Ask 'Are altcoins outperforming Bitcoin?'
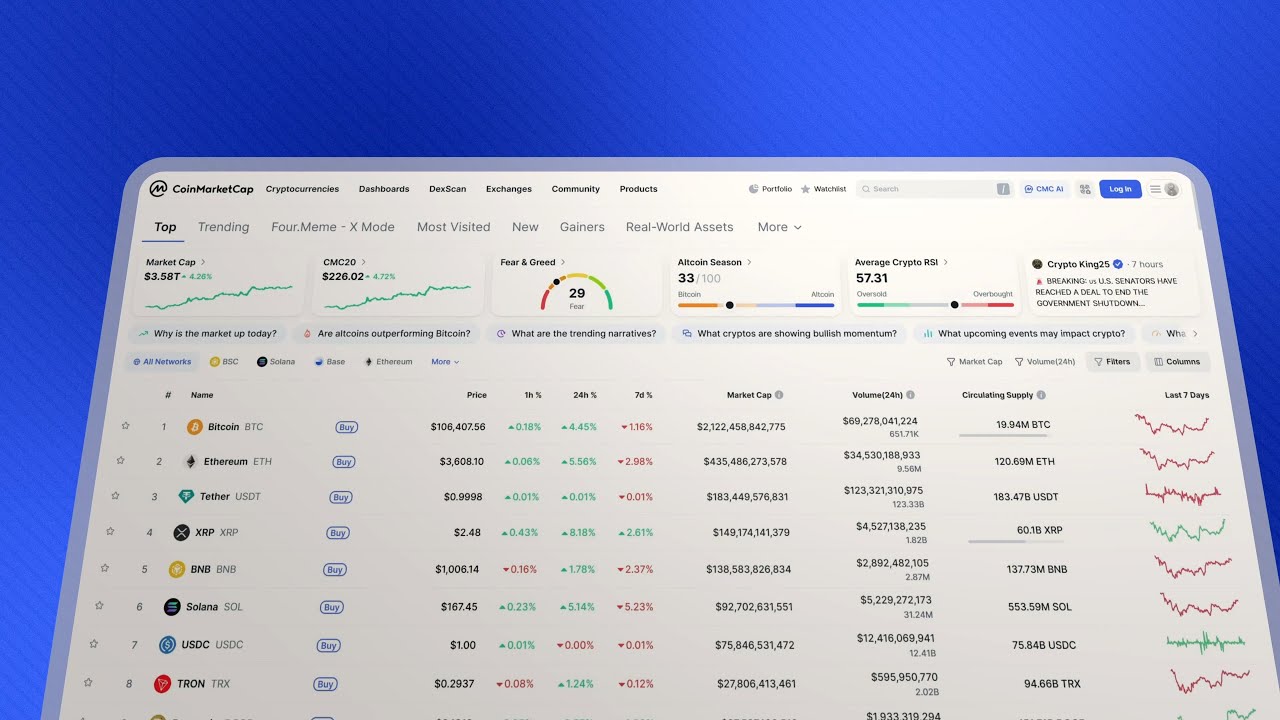1280x720 pixels. [386, 334]
